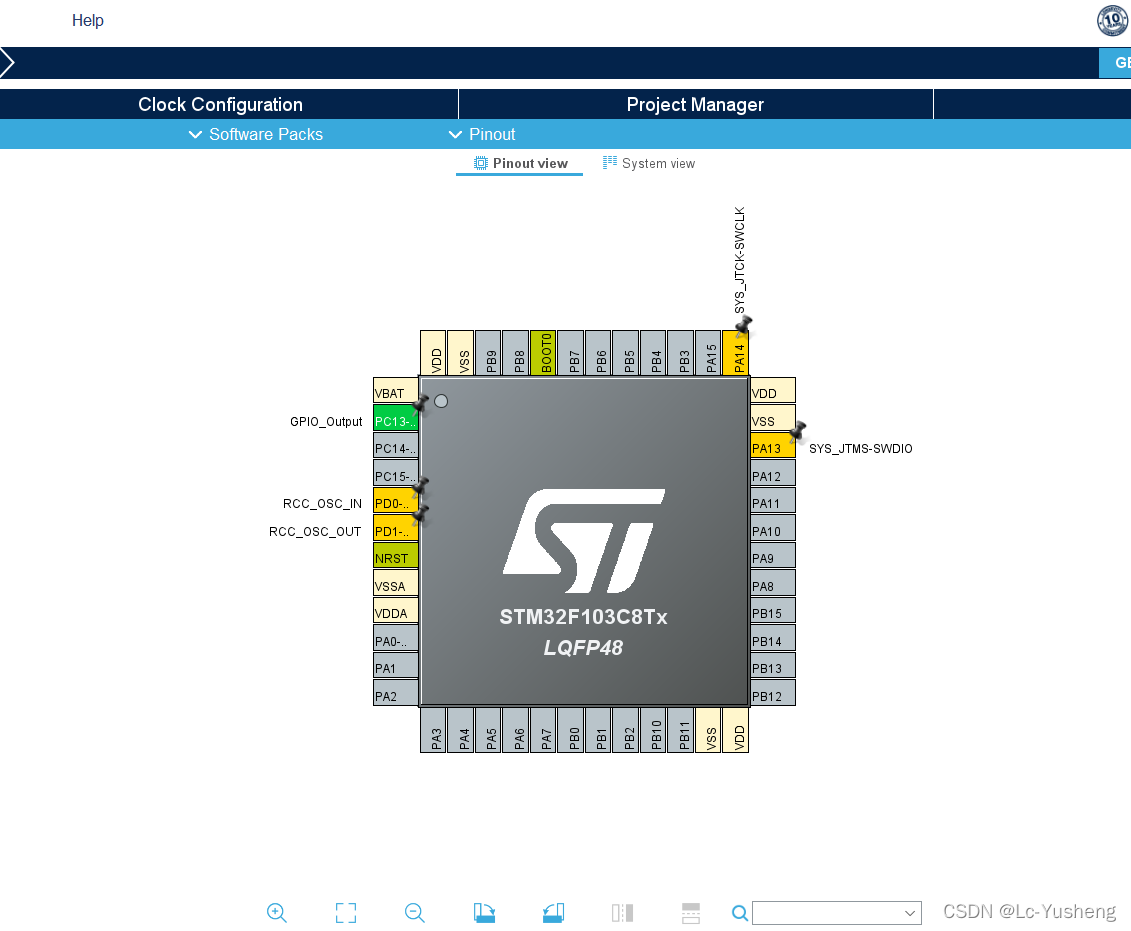Click the best-fit view icon
This screenshot has width=1131, height=931.
tap(346, 912)
